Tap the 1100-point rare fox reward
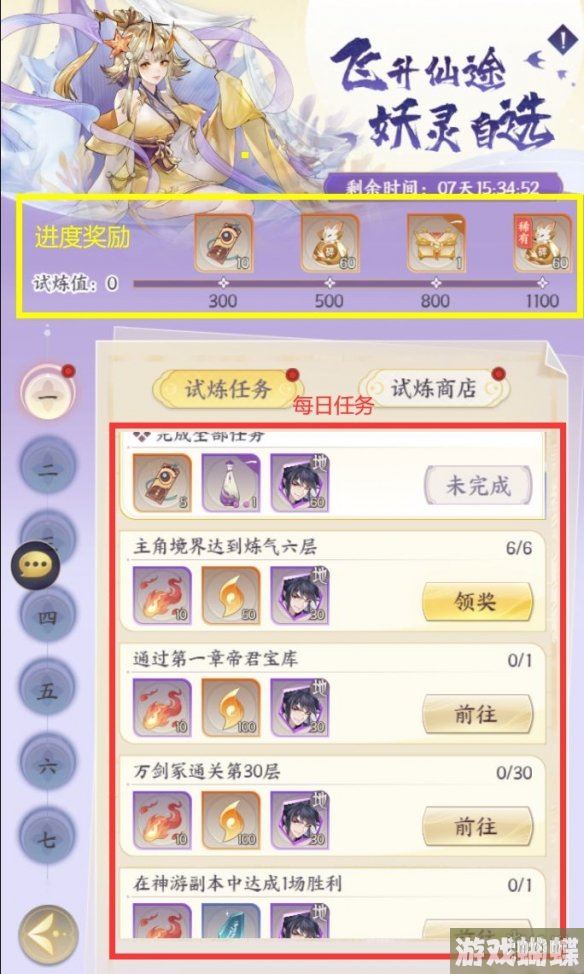Viewport: 584px width, 974px height. point(542,244)
